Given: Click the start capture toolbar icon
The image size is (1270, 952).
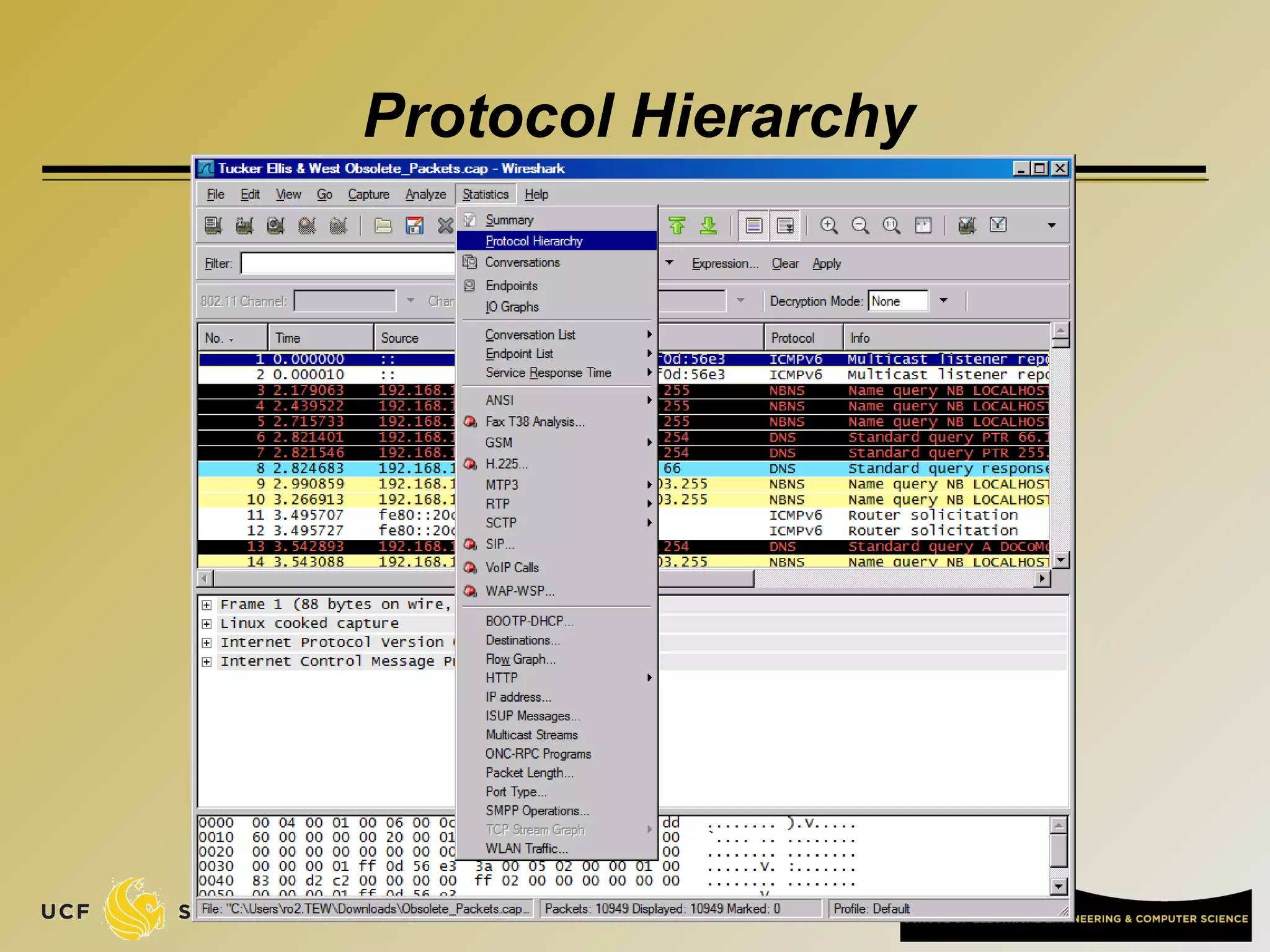Looking at the screenshot, I should click(276, 226).
